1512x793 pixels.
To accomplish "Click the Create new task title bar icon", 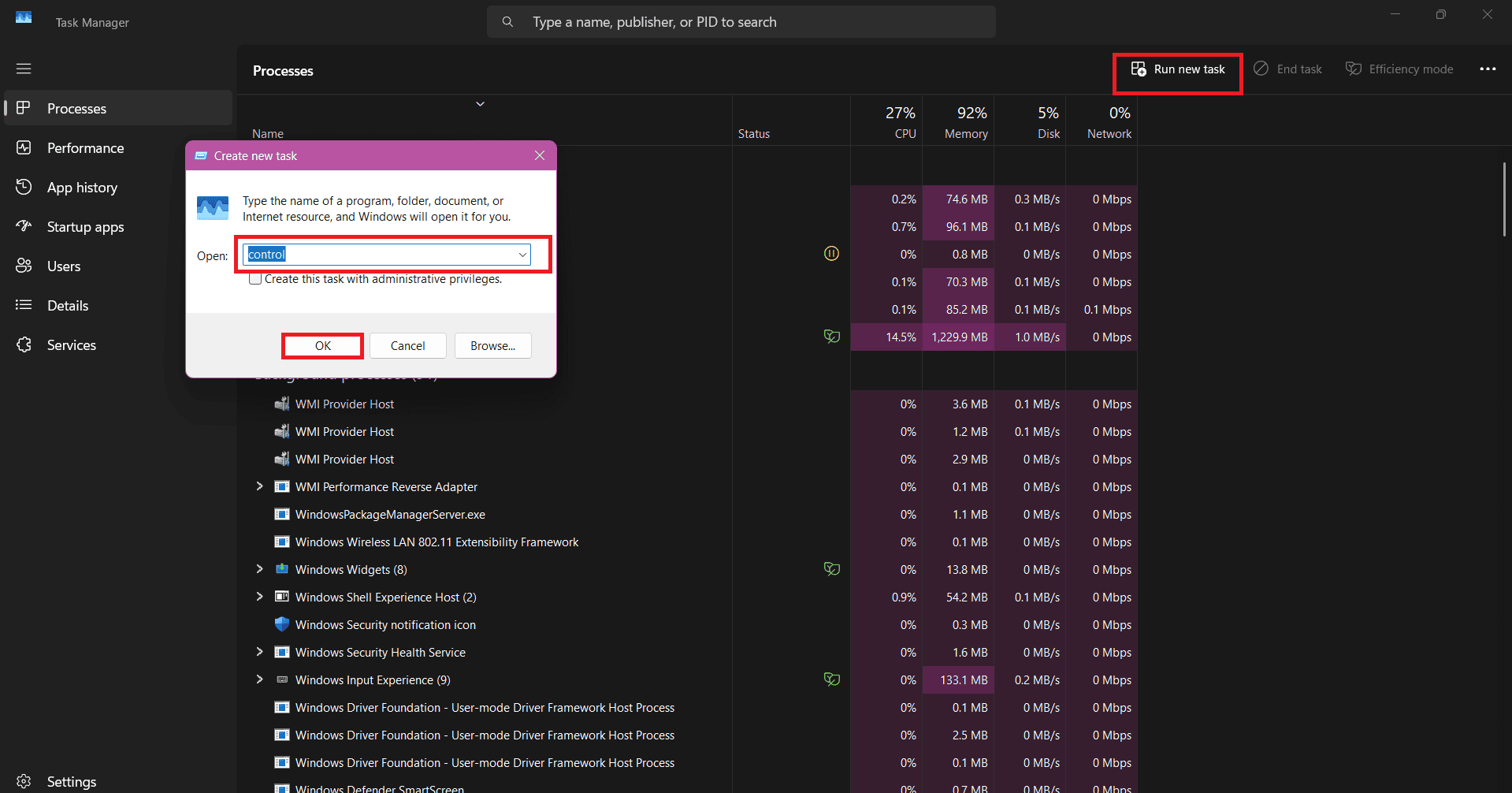I will click(x=201, y=156).
